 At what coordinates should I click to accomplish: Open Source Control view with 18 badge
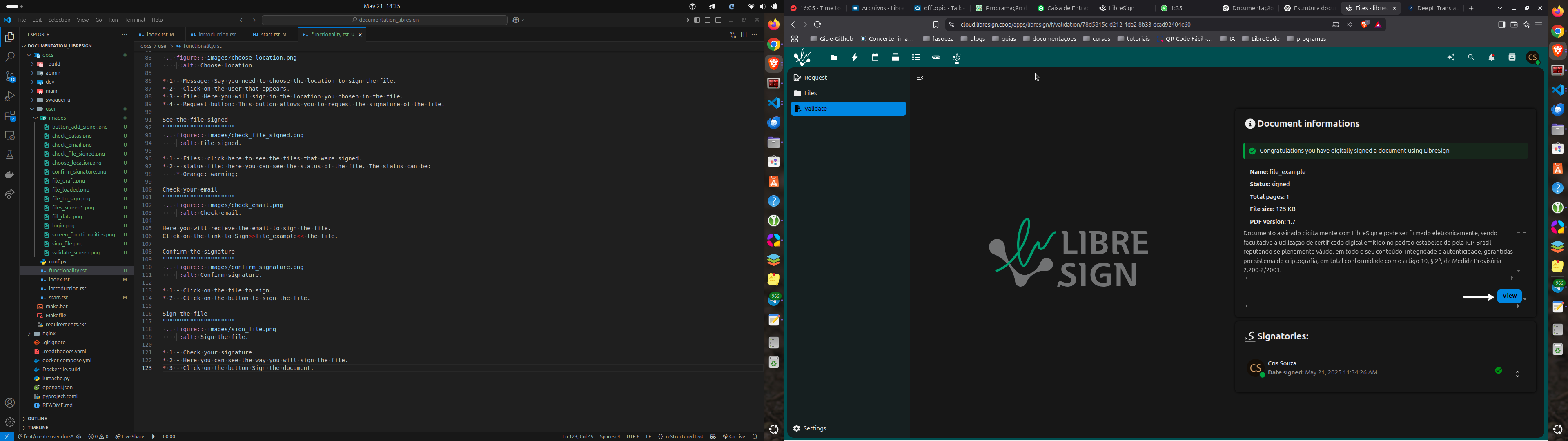(x=10, y=77)
